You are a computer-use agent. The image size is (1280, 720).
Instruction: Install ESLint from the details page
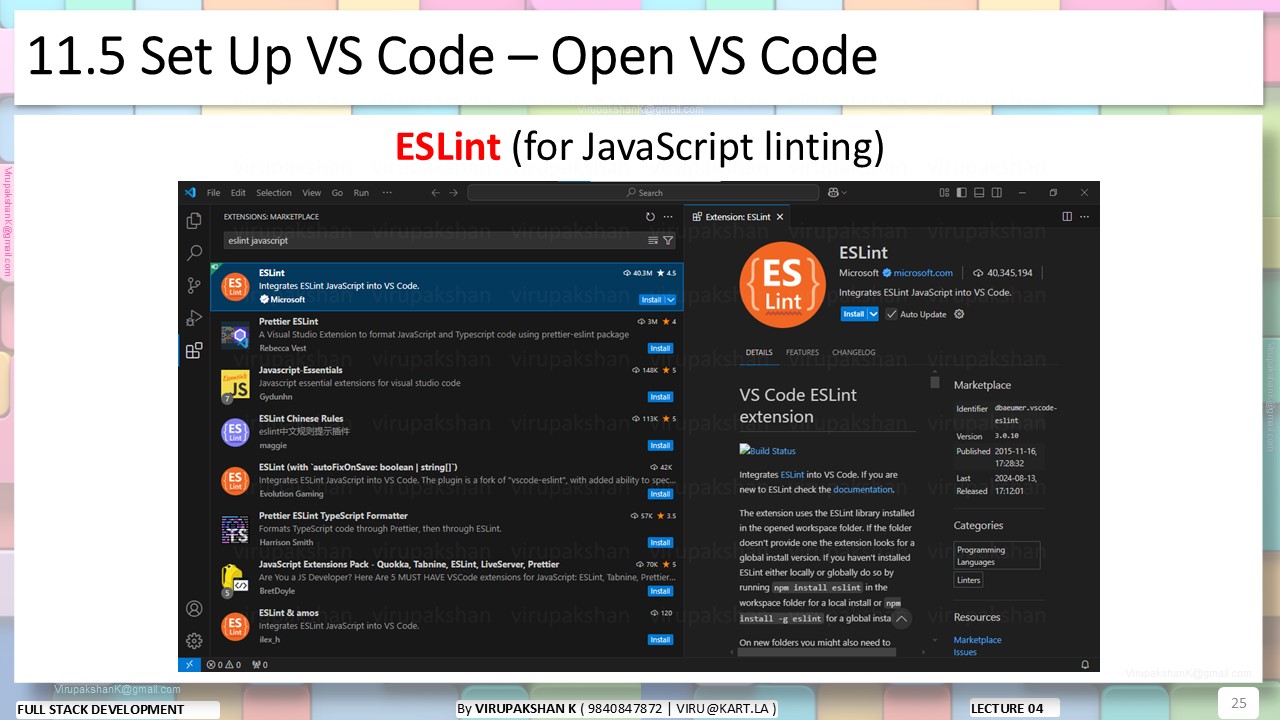point(853,314)
